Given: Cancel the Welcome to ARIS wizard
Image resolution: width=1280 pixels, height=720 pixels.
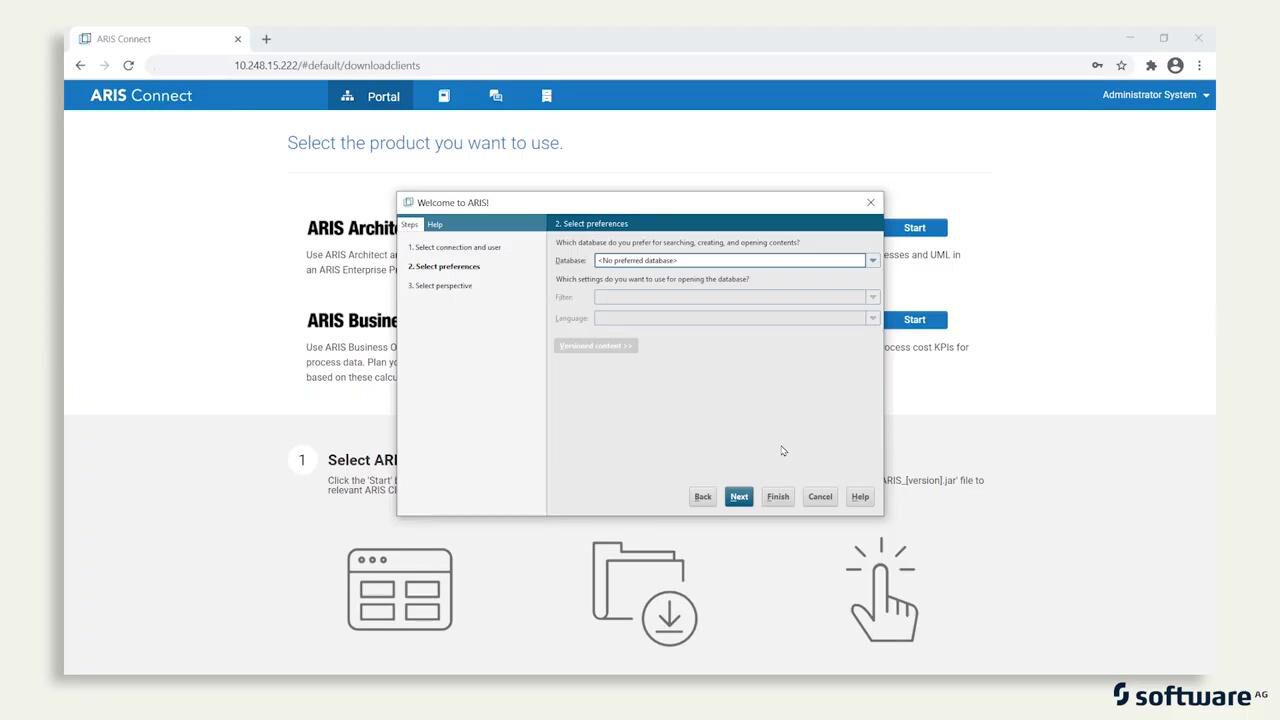Looking at the screenshot, I should pos(819,497).
